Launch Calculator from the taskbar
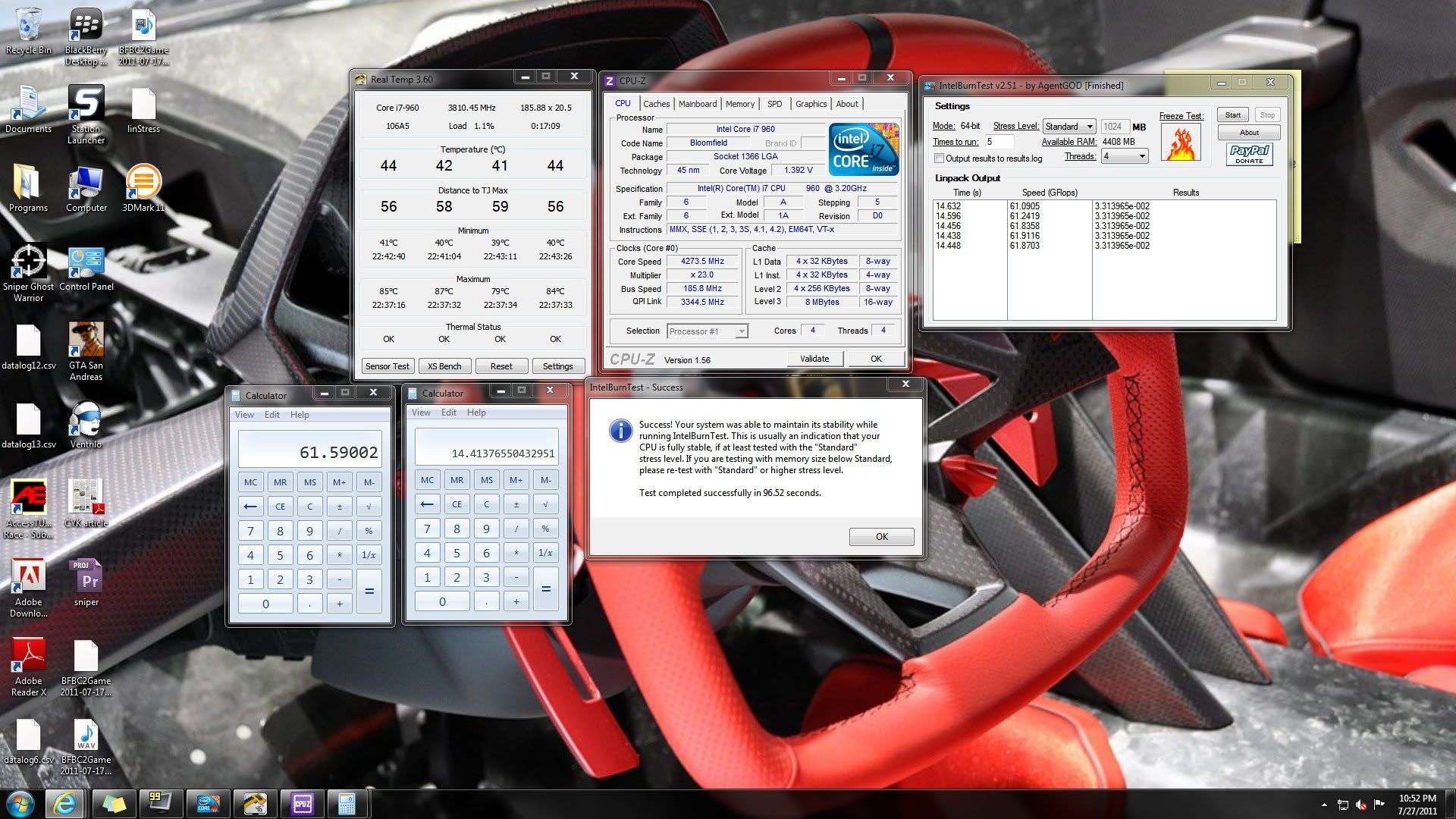 tap(348, 803)
